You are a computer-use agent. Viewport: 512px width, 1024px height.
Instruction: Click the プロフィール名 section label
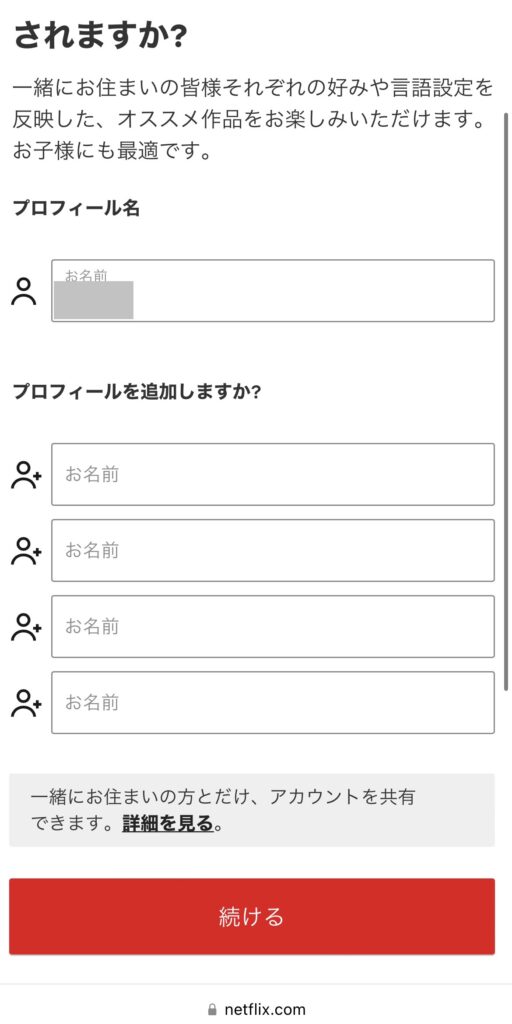click(x=76, y=208)
